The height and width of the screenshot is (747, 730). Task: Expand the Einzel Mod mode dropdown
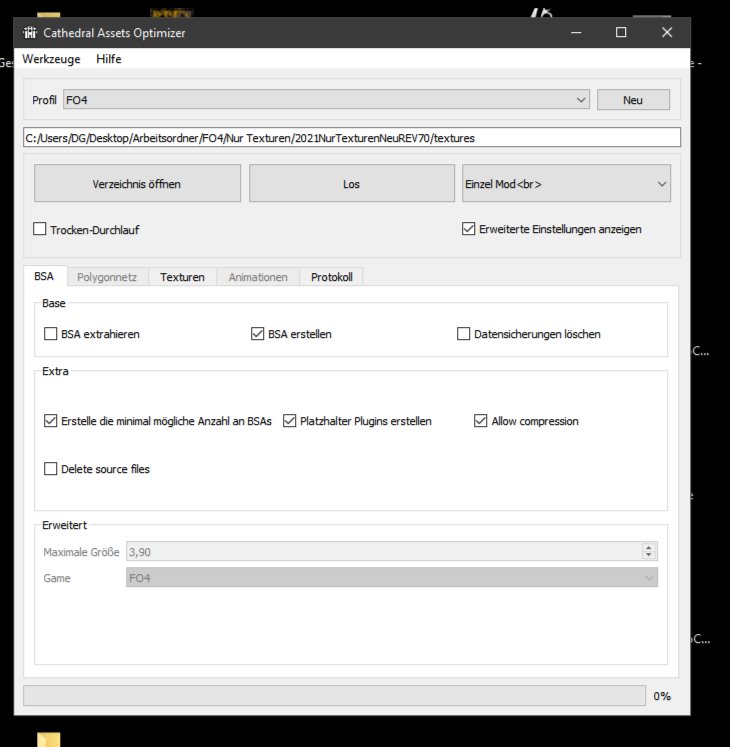(565, 184)
